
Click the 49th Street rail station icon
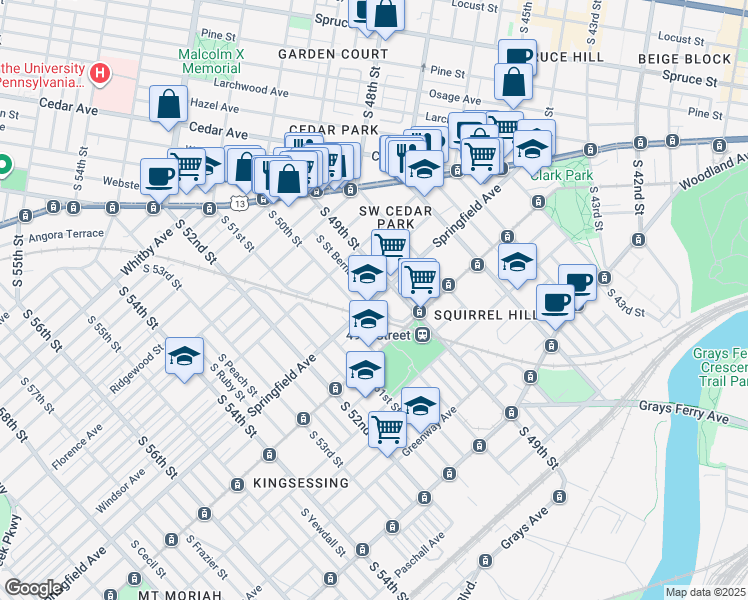(422, 335)
